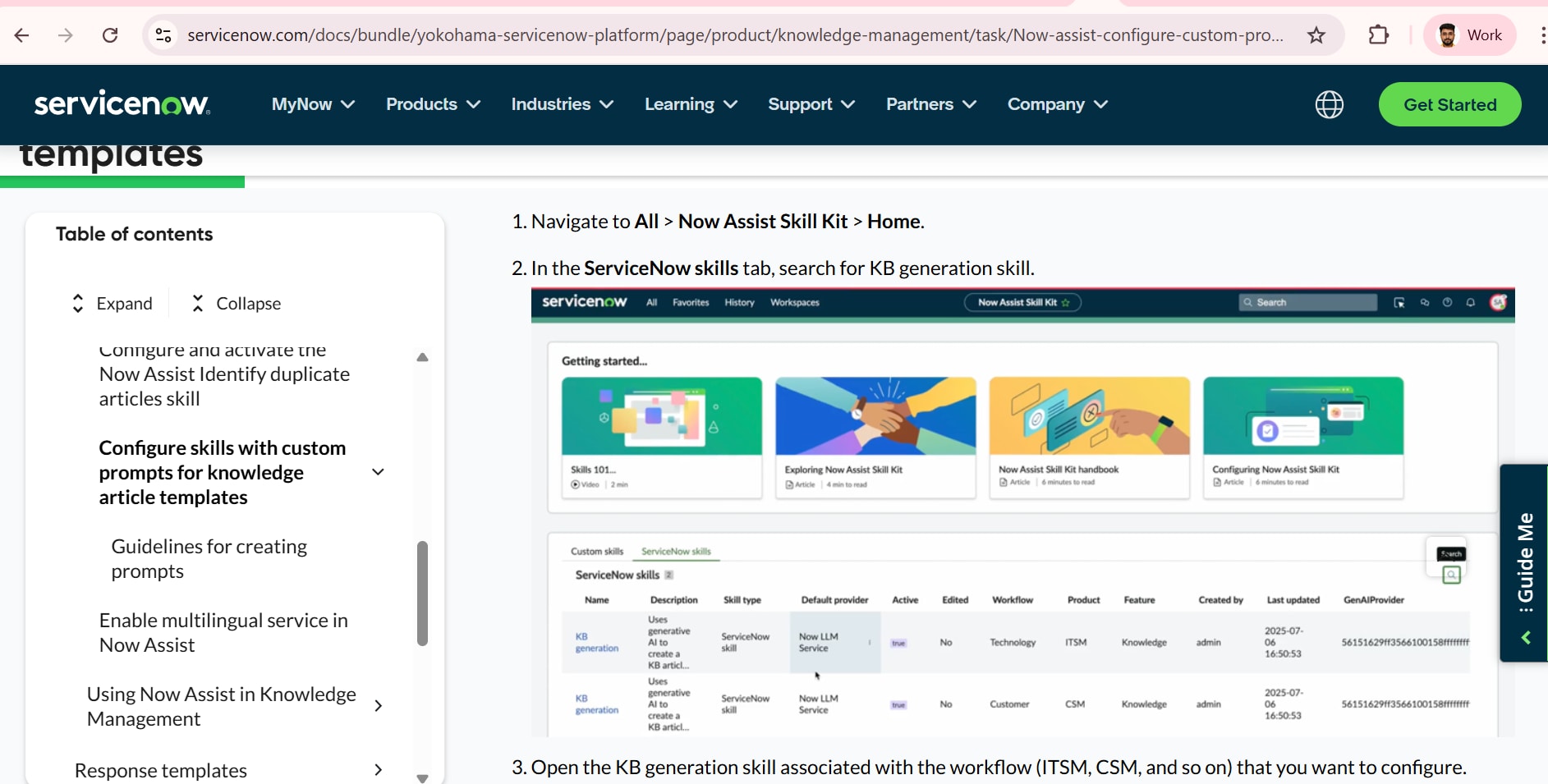Bookmark this page with star icon
Image resolution: width=1548 pixels, height=784 pixels.
click(x=1316, y=35)
